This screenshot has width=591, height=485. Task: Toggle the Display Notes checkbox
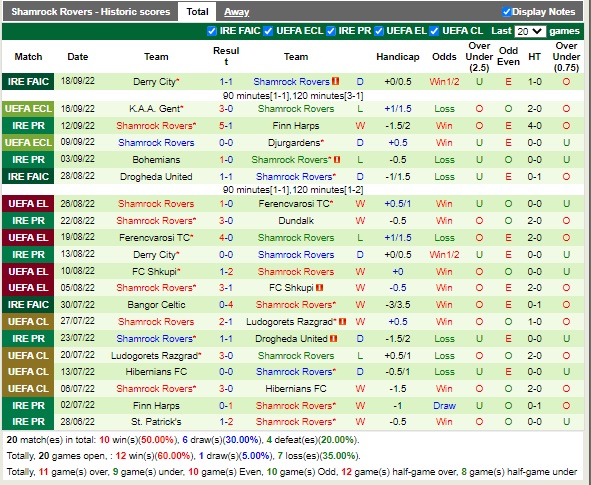507,12
